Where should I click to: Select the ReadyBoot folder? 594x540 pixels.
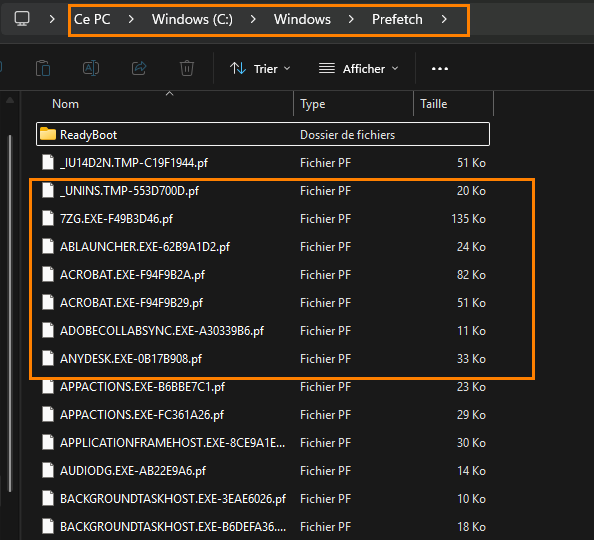point(263,135)
